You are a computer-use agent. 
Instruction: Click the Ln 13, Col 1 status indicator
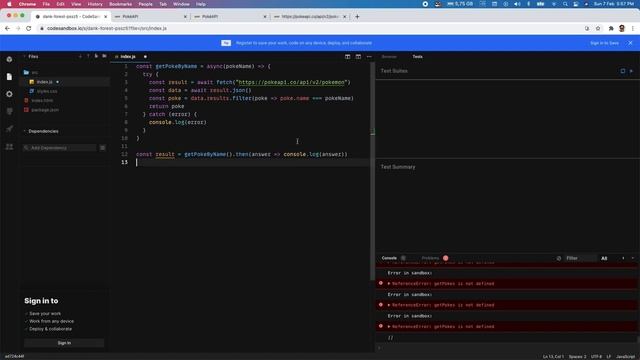pyautogui.click(x=553, y=357)
